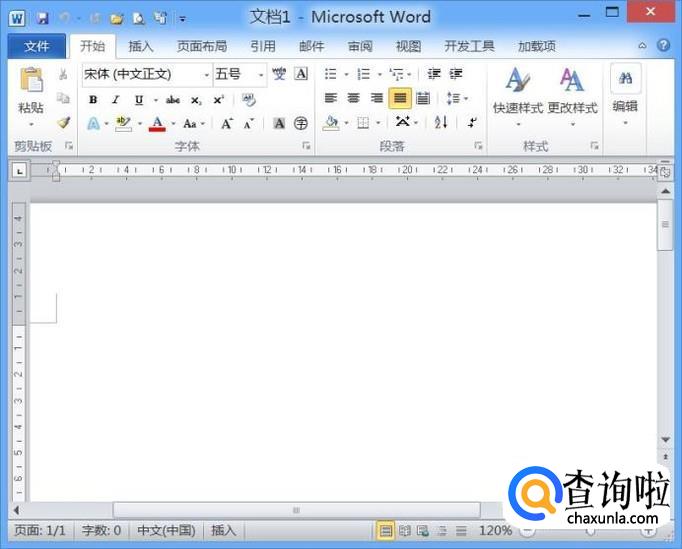Click the Increase Indent icon
Screen dimensions: 682x549
456,74
